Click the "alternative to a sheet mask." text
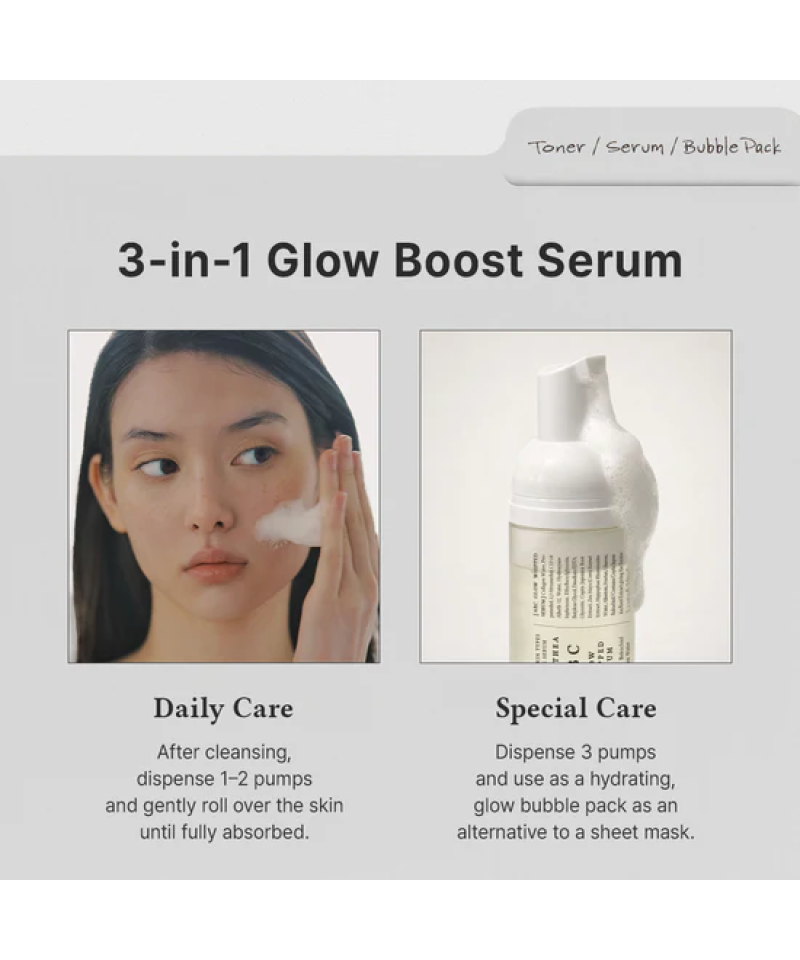The height and width of the screenshot is (960, 800). (575, 832)
